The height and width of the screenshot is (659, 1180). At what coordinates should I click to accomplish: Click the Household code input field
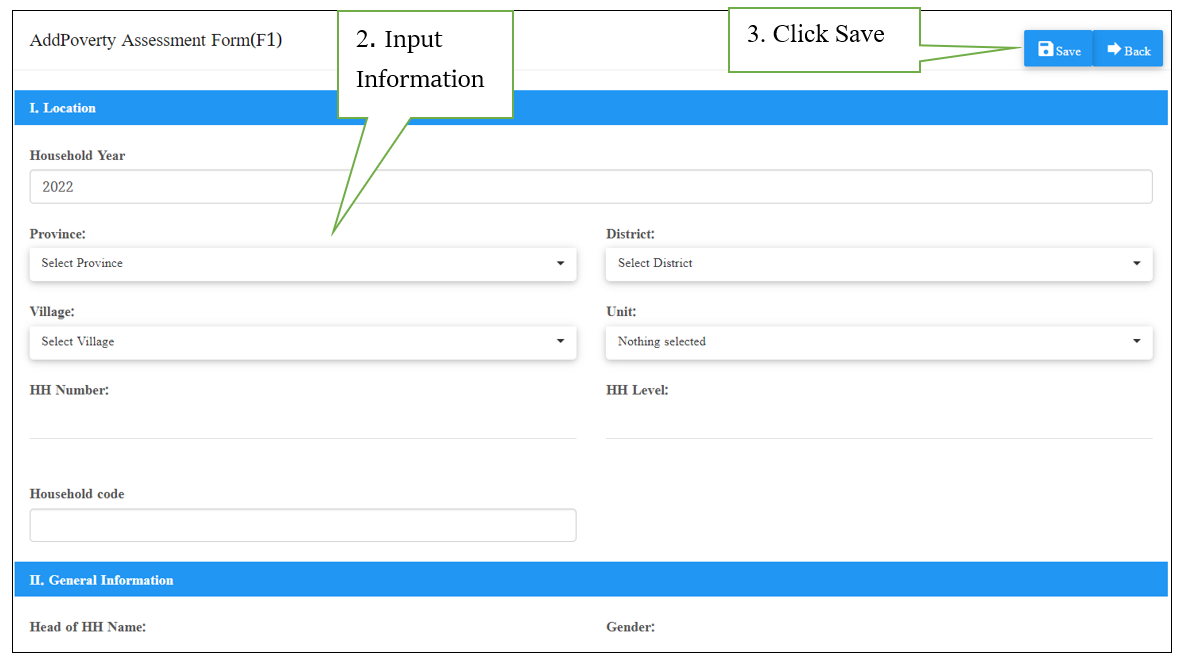(x=303, y=525)
